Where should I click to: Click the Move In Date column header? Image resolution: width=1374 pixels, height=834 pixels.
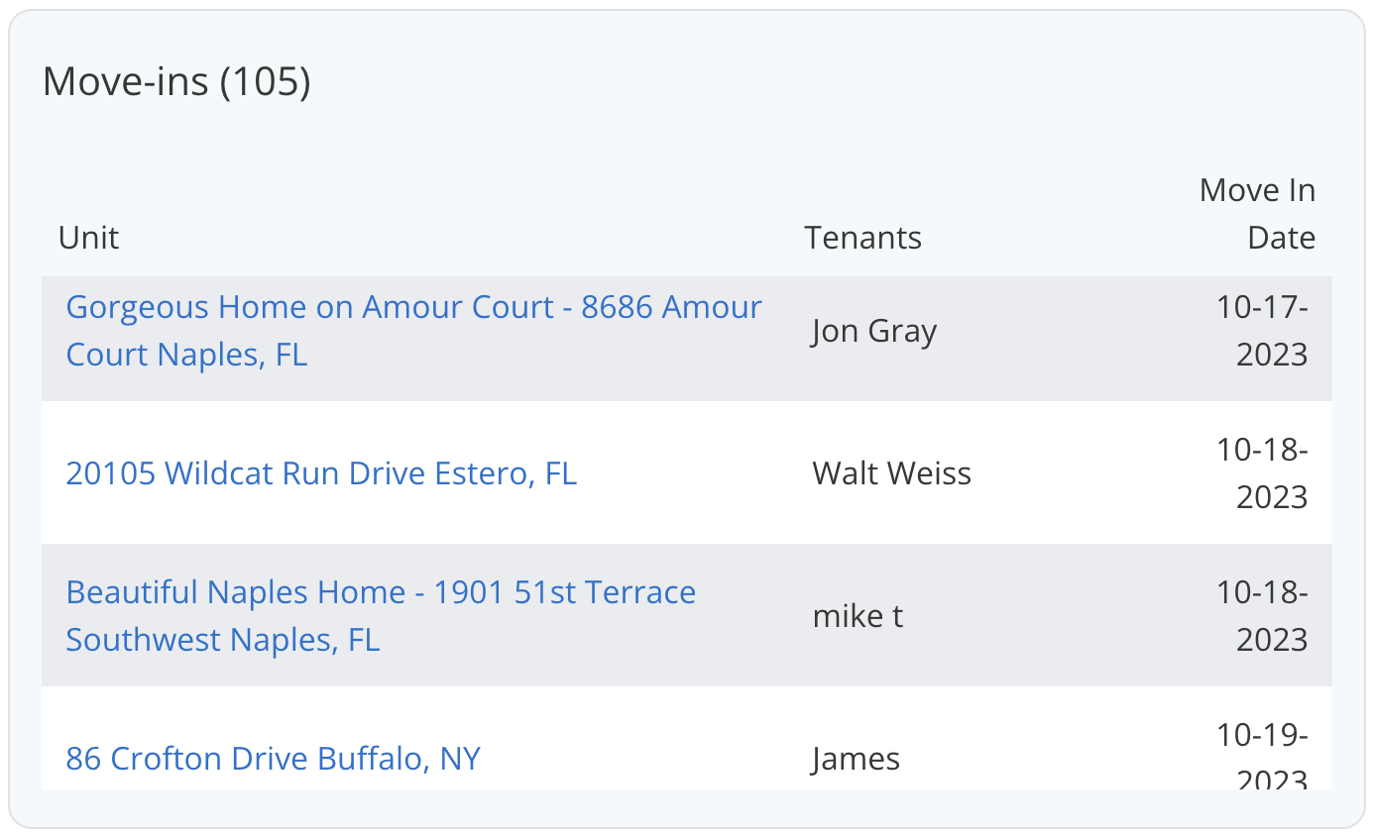1257,214
